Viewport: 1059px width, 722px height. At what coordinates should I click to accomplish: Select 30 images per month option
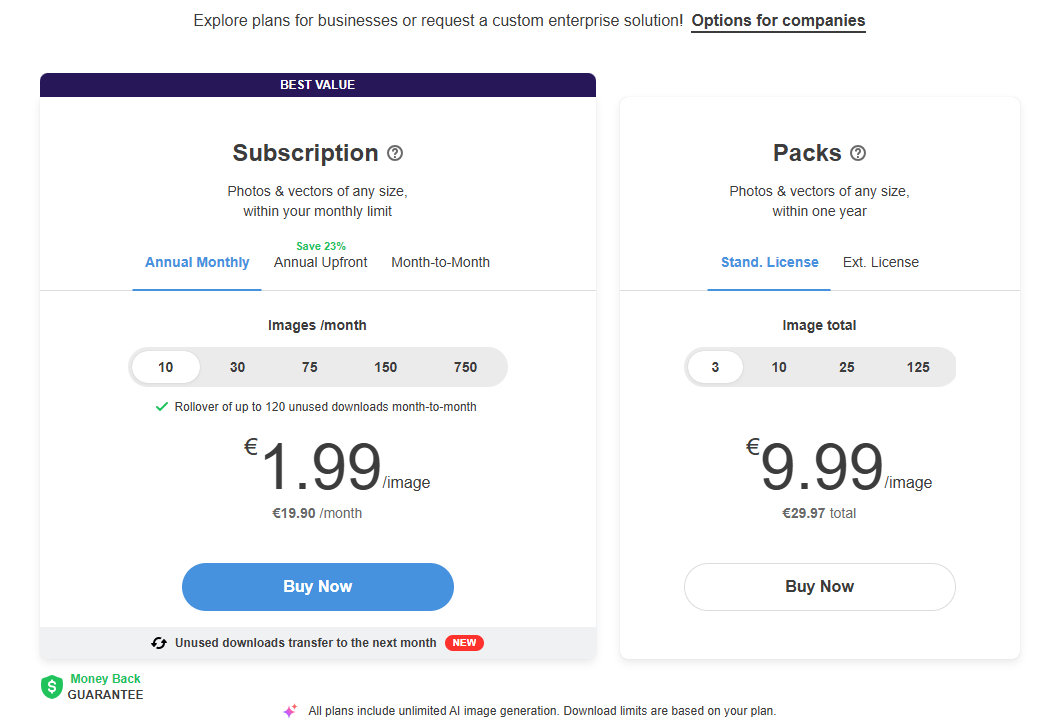pos(237,367)
